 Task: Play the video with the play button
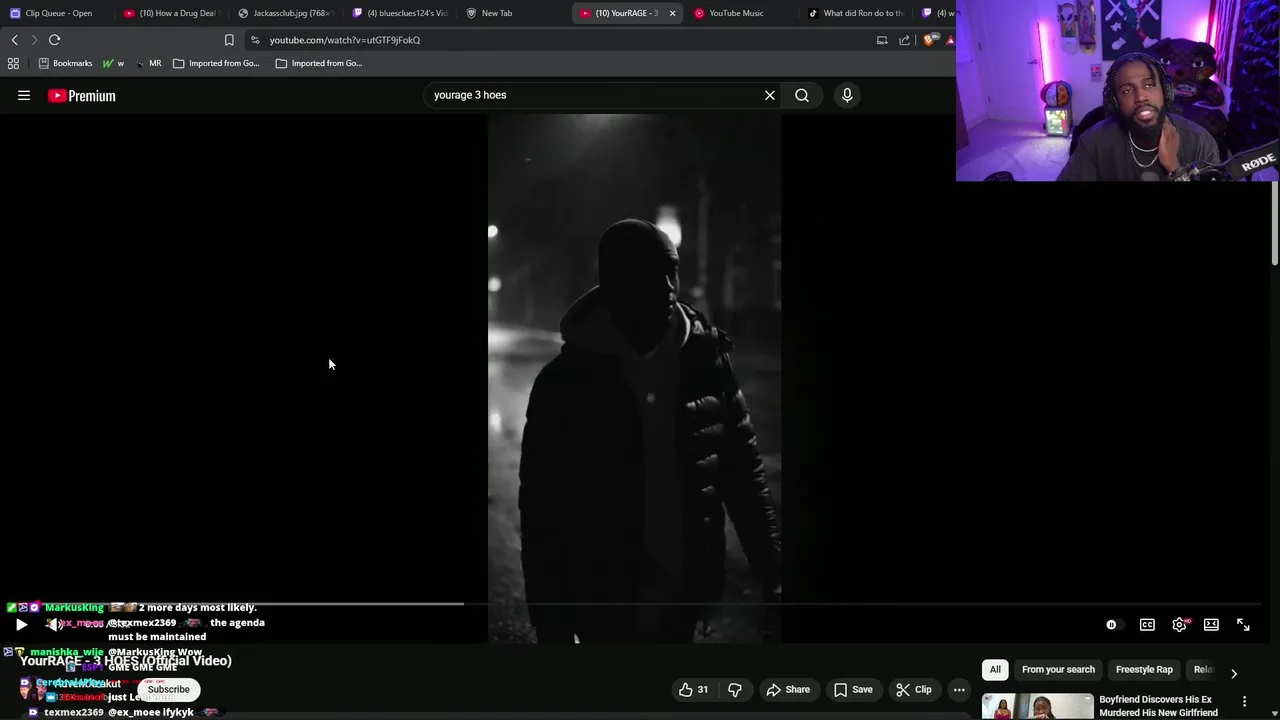[21, 624]
